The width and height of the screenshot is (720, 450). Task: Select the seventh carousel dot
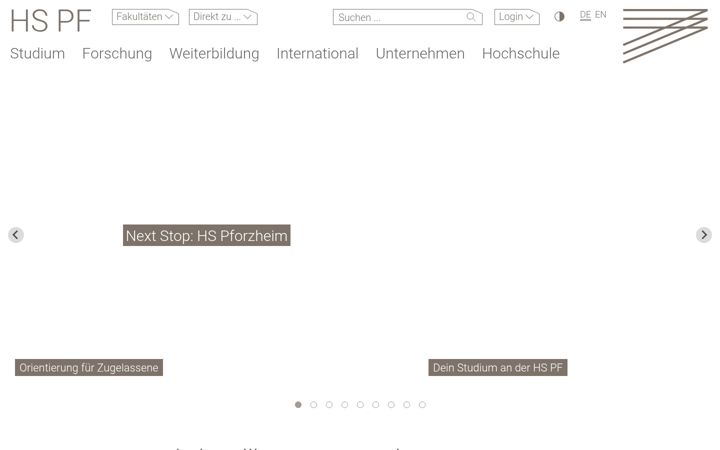(x=391, y=405)
